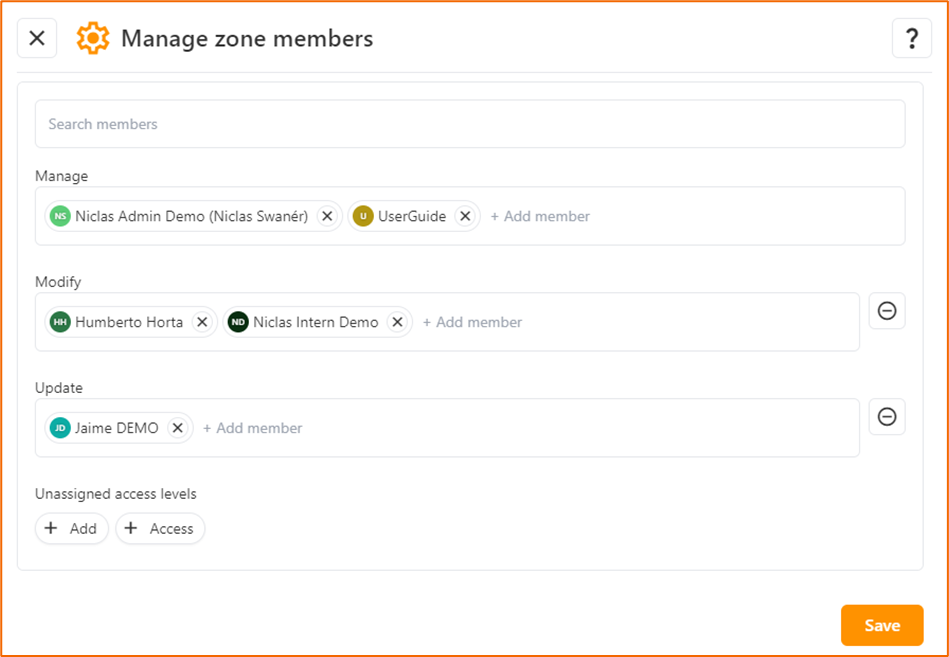Add a member to the Manage level

tap(540, 216)
